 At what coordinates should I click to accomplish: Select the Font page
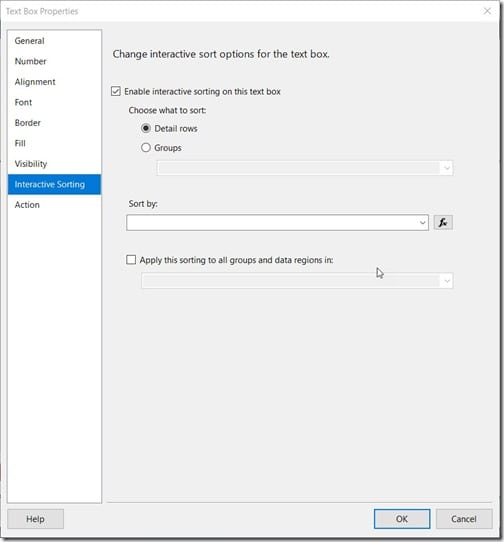tap(54, 102)
